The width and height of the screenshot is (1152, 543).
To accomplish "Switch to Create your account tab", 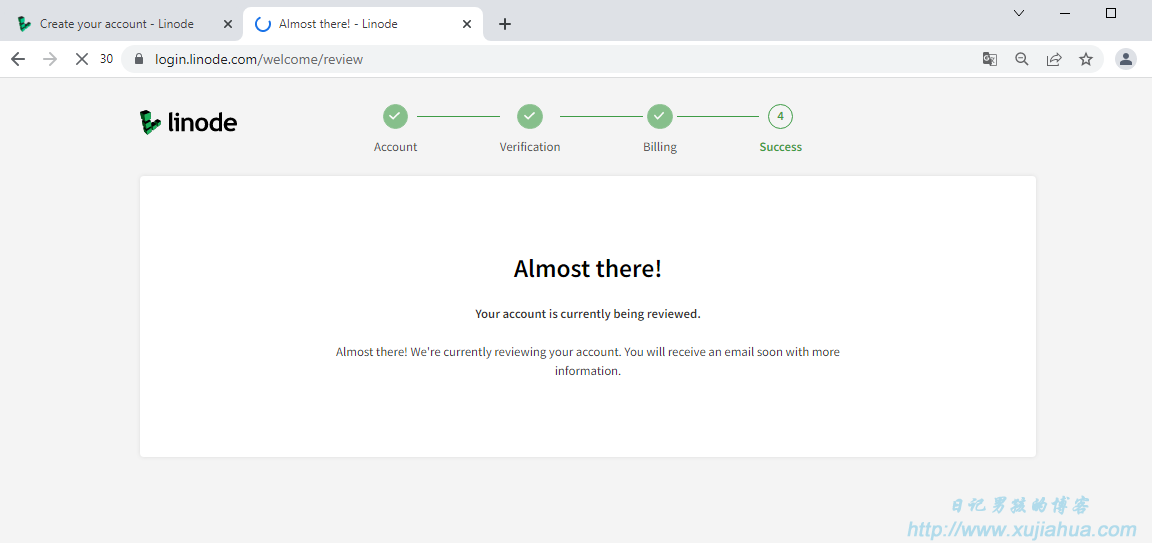I will pos(121,24).
